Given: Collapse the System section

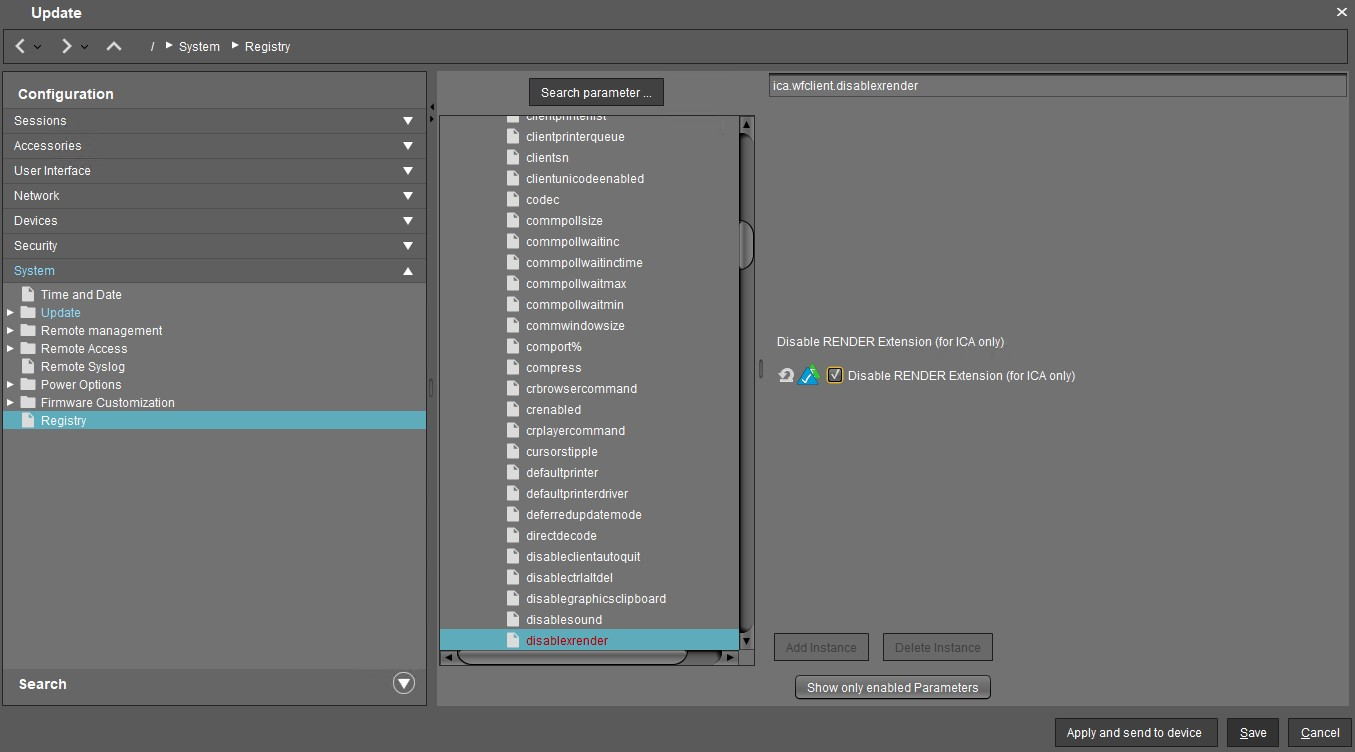Looking at the screenshot, I should click(x=407, y=271).
